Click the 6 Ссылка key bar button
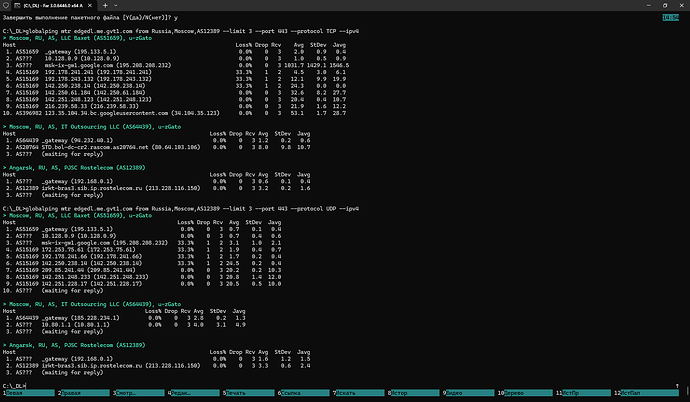Viewport: 690px width, 402px height. (x=305, y=393)
